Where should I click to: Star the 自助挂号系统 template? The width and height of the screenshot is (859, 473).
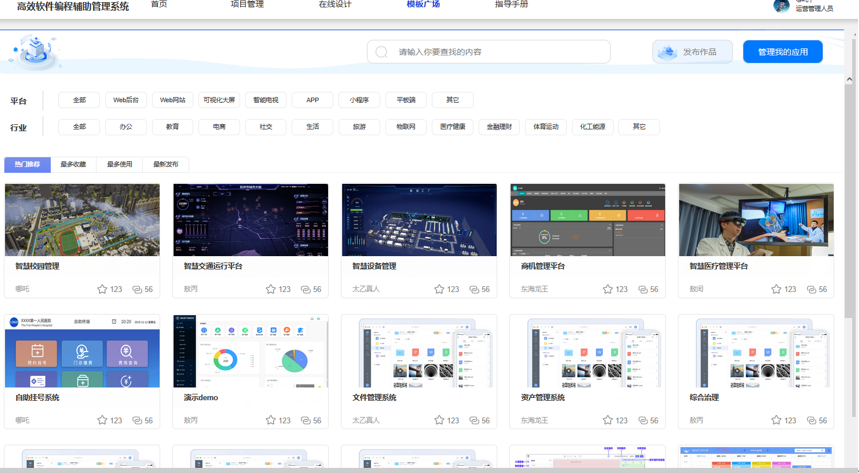click(x=102, y=420)
